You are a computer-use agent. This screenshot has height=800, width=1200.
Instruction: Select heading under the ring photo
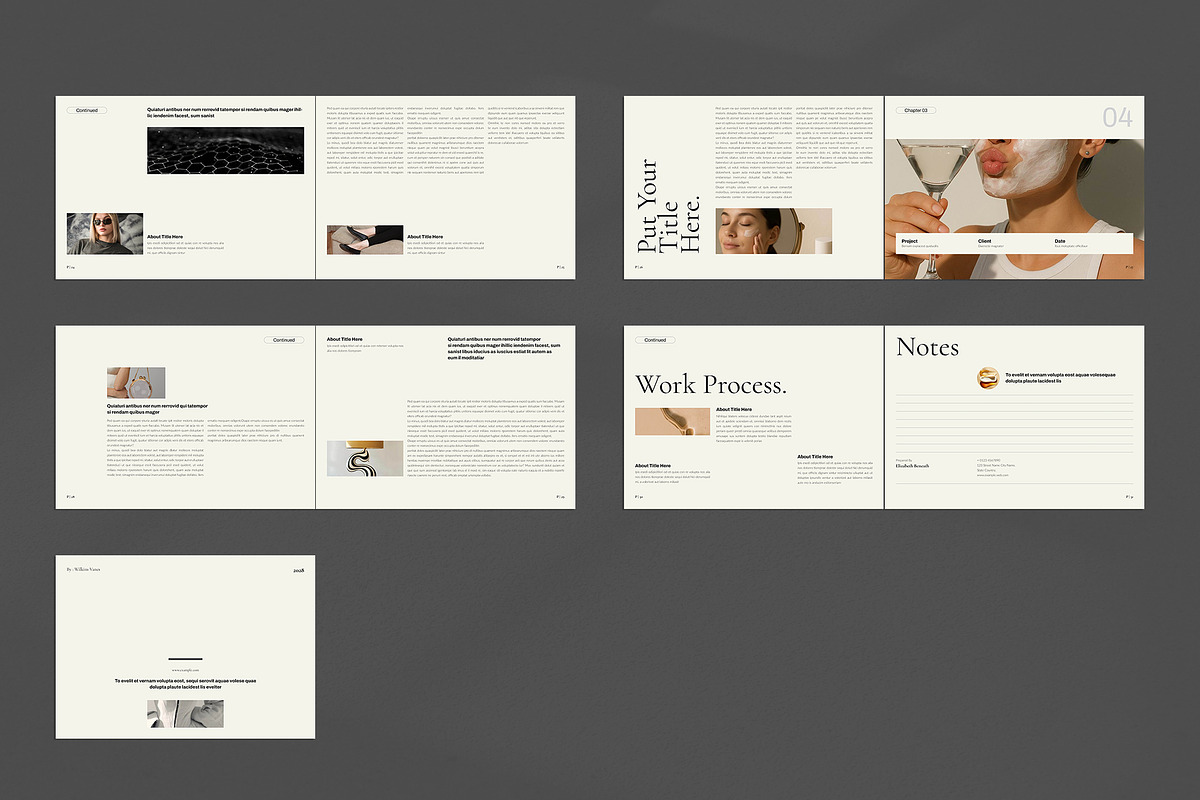point(157,409)
